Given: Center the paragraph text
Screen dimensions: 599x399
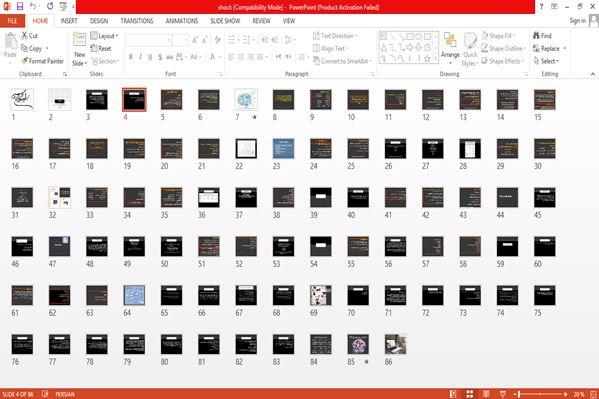Looking at the screenshot, I should coord(241,57).
